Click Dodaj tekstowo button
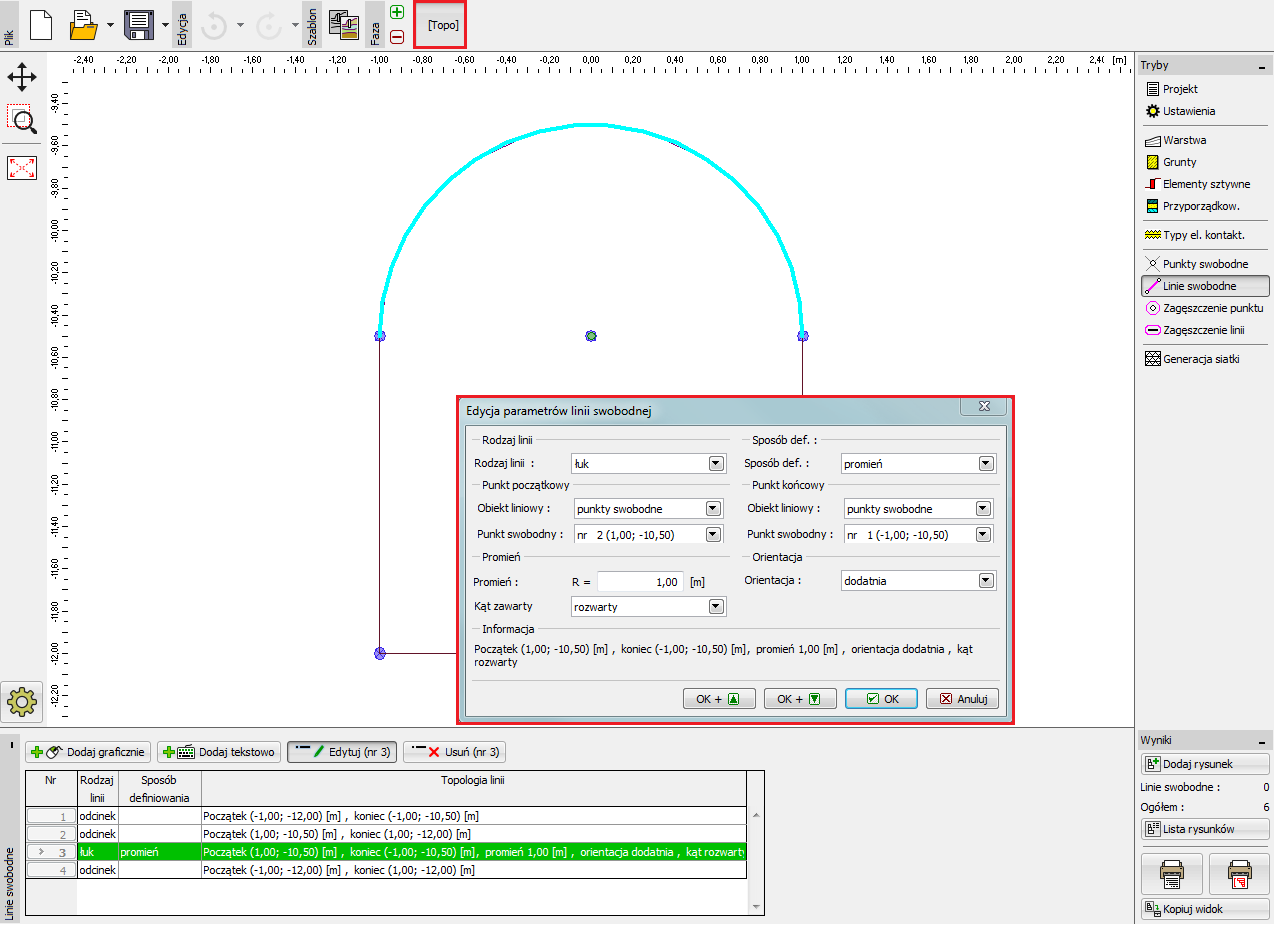 tap(219, 752)
